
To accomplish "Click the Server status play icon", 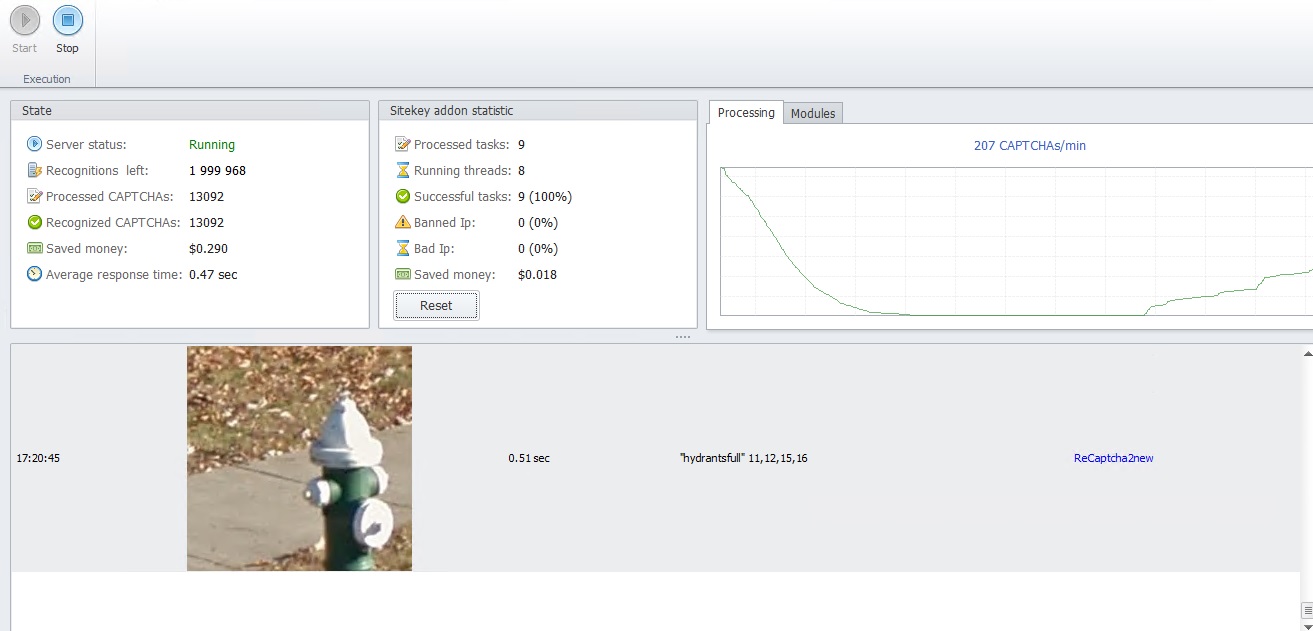I will (34, 144).
